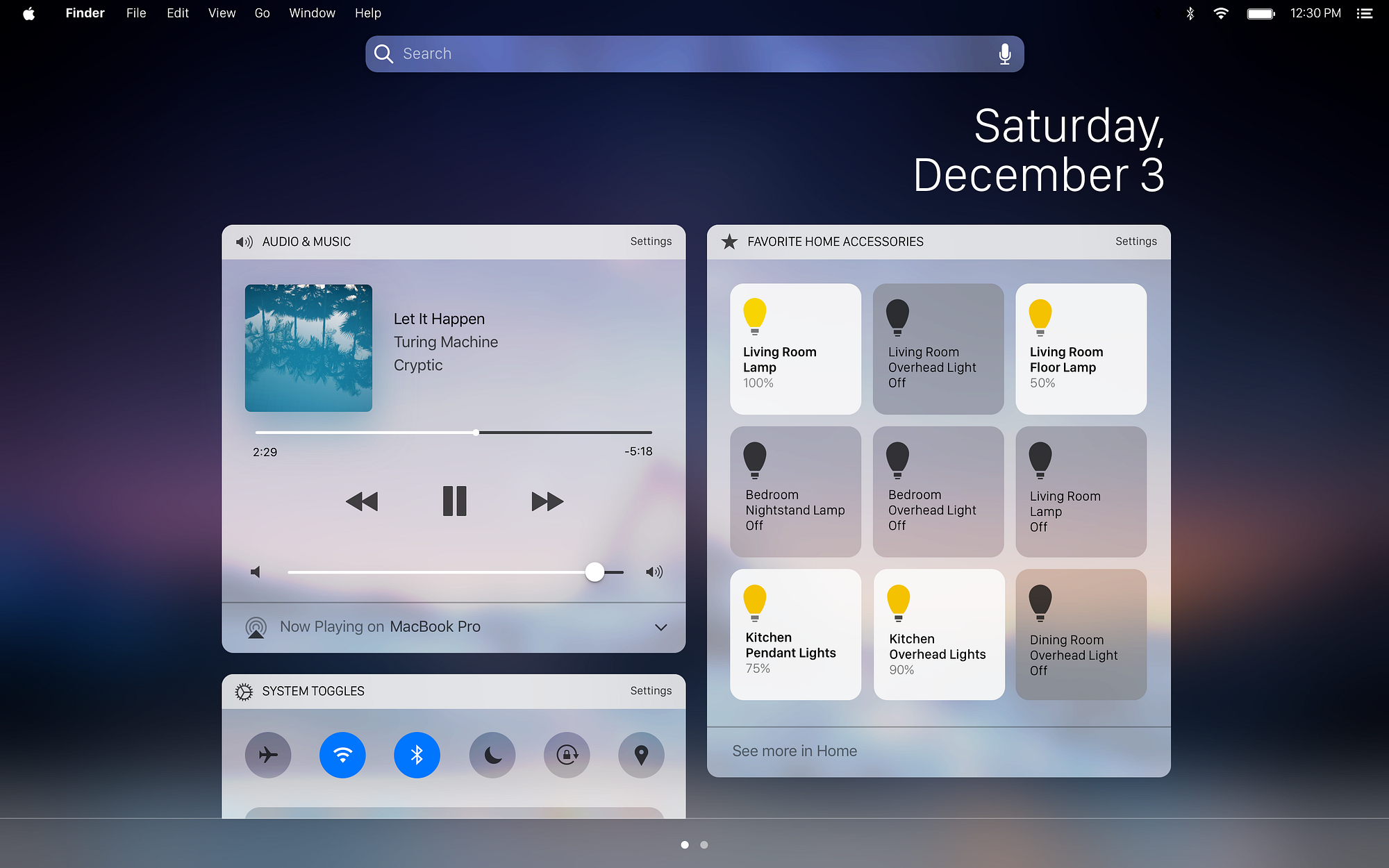Open the Window menu
Image resolution: width=1389 pixels, height=868 pixels.
click(312, 13)
